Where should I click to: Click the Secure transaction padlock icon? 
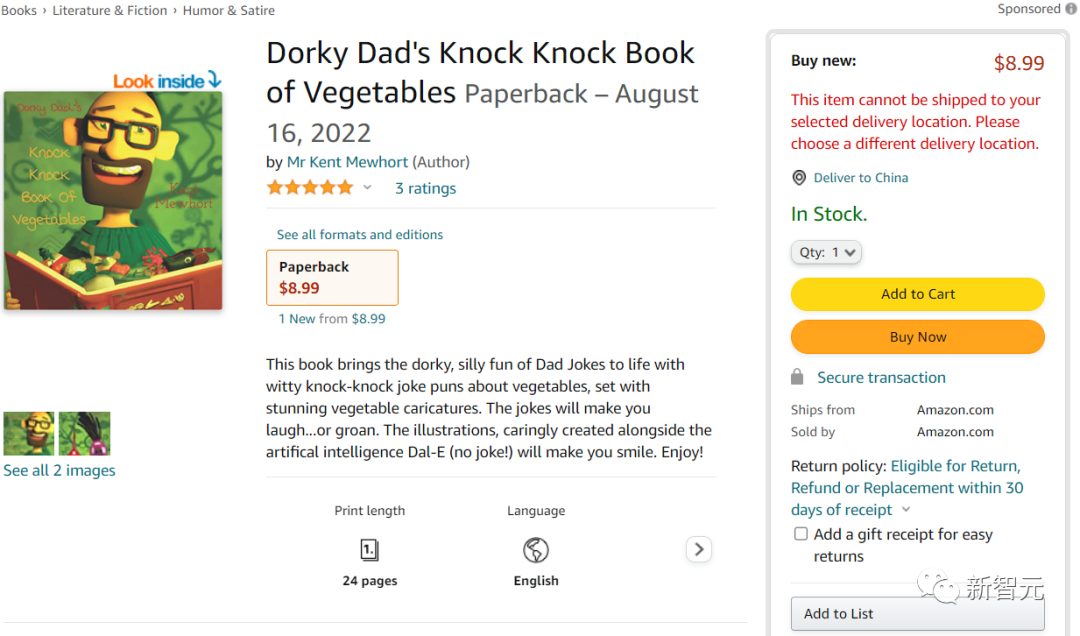click(x=797, y=377)
